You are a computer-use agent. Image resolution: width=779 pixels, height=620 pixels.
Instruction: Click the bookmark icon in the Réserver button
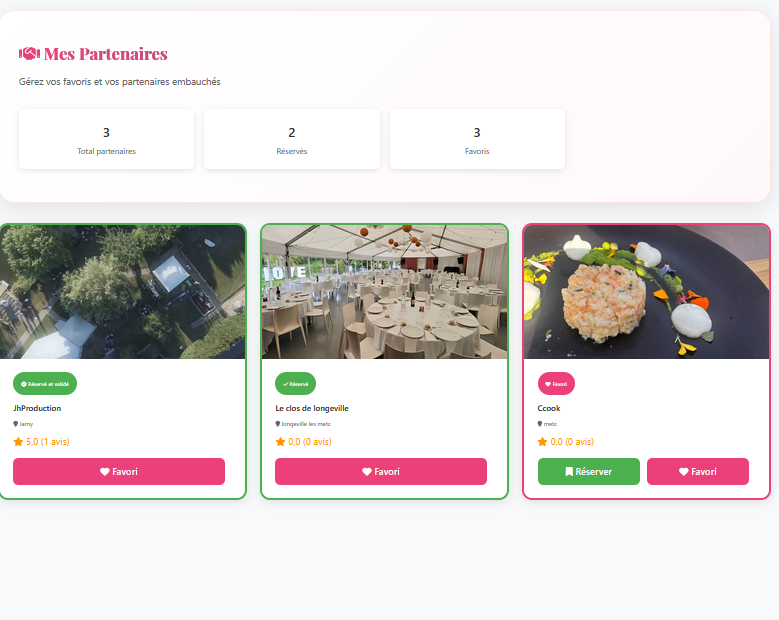coord(569,472)
